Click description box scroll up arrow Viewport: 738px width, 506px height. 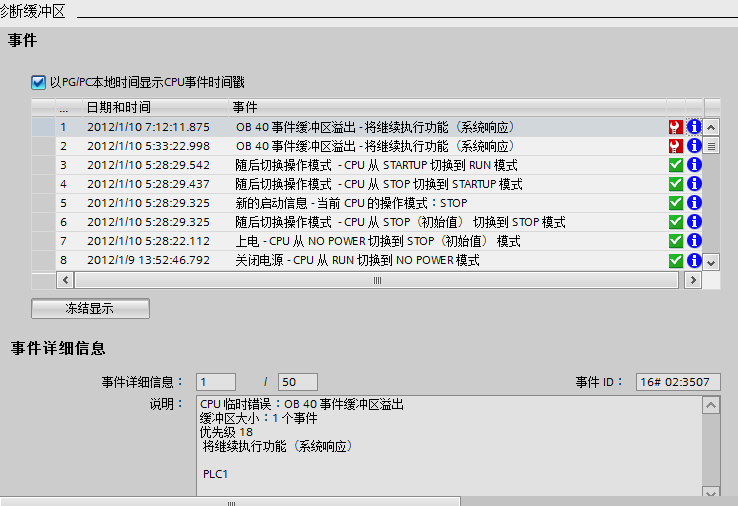point(711,405)
